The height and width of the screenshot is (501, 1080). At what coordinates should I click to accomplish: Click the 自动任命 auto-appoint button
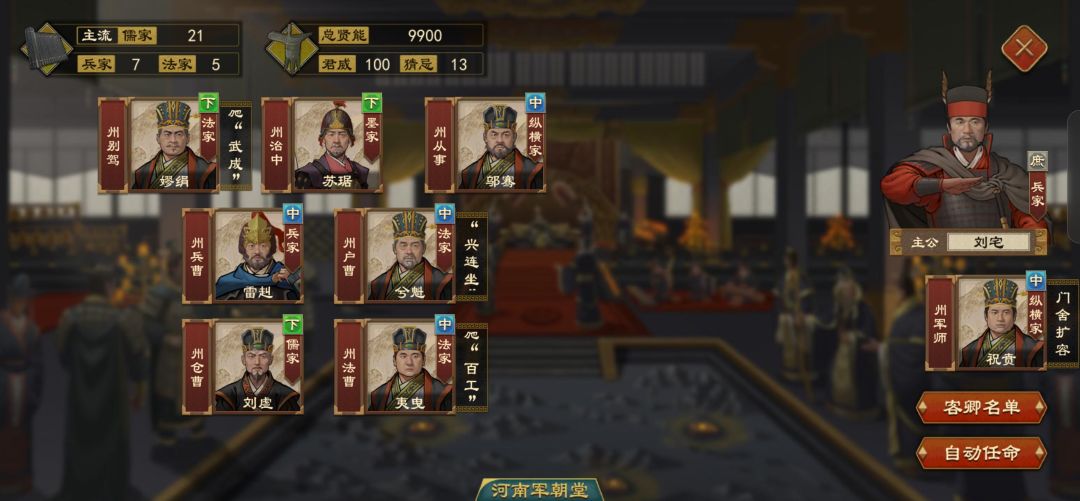point(981,453)
